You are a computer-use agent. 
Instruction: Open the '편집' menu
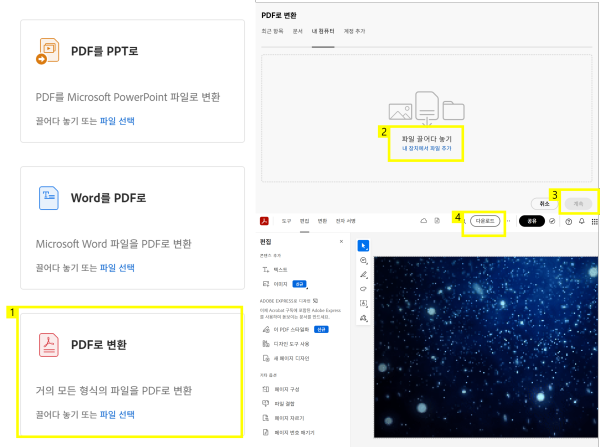point(305,221)
